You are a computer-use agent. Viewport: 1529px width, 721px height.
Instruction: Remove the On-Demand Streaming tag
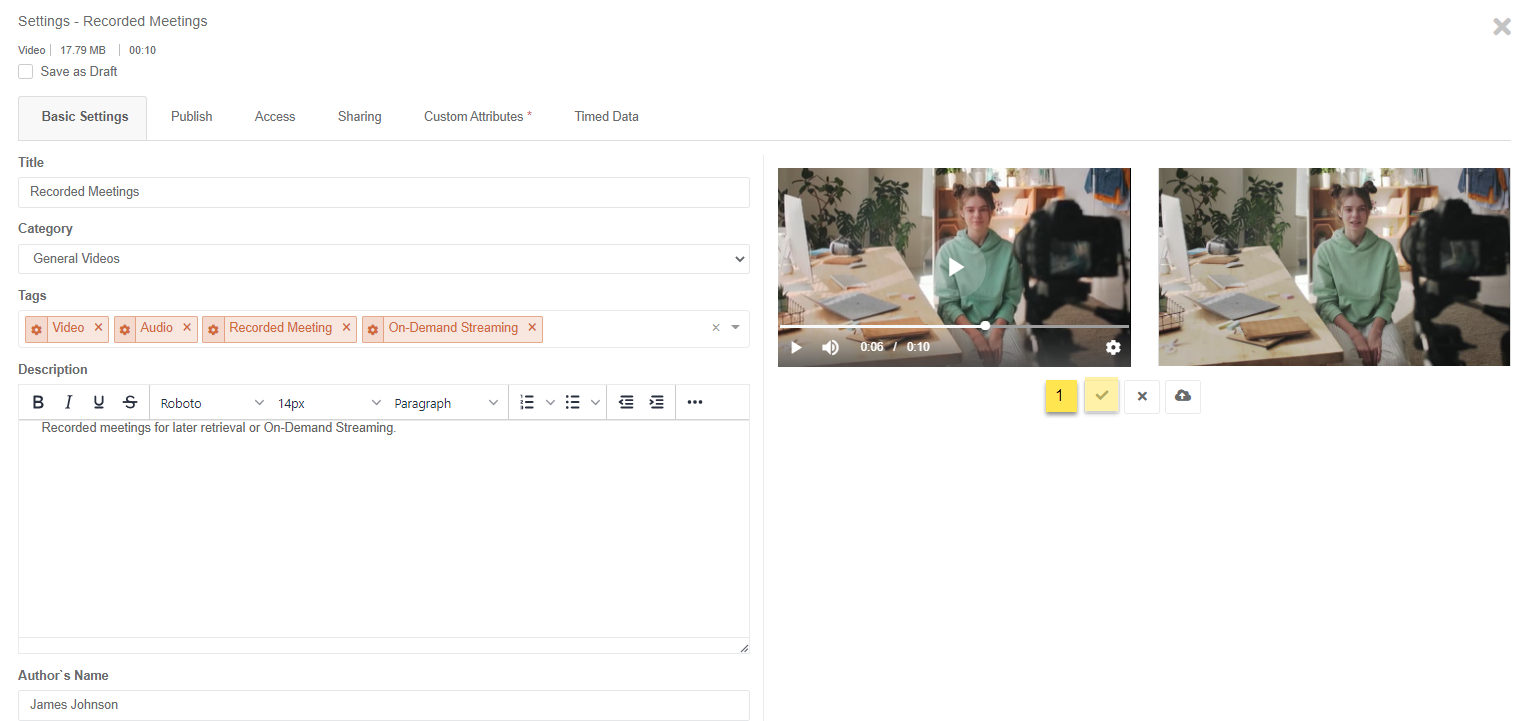tap(532, 328)
